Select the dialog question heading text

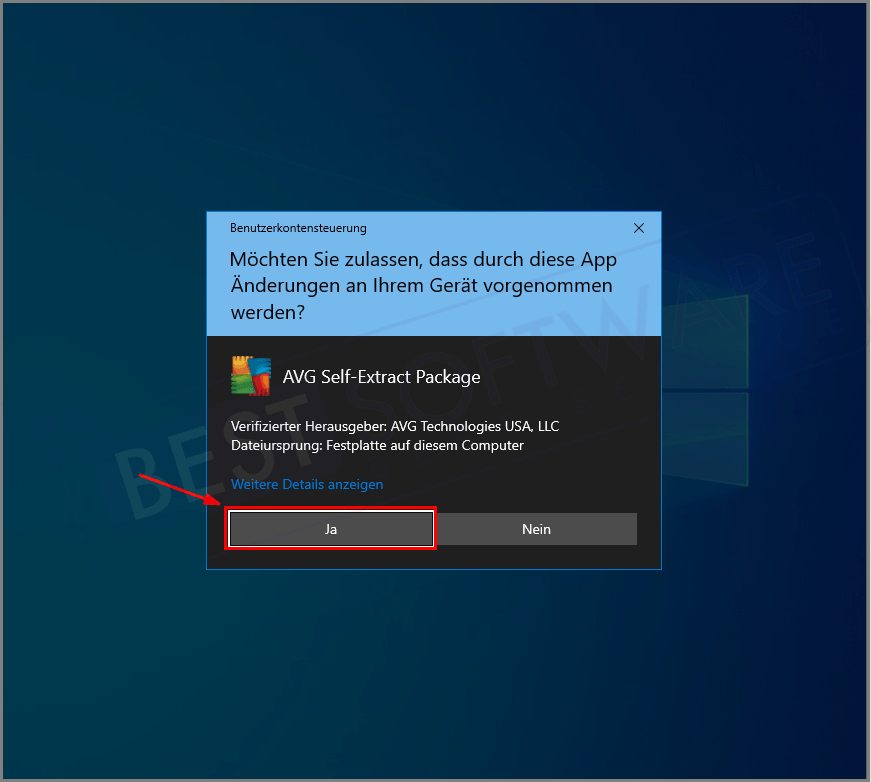(x=420, y=285)
